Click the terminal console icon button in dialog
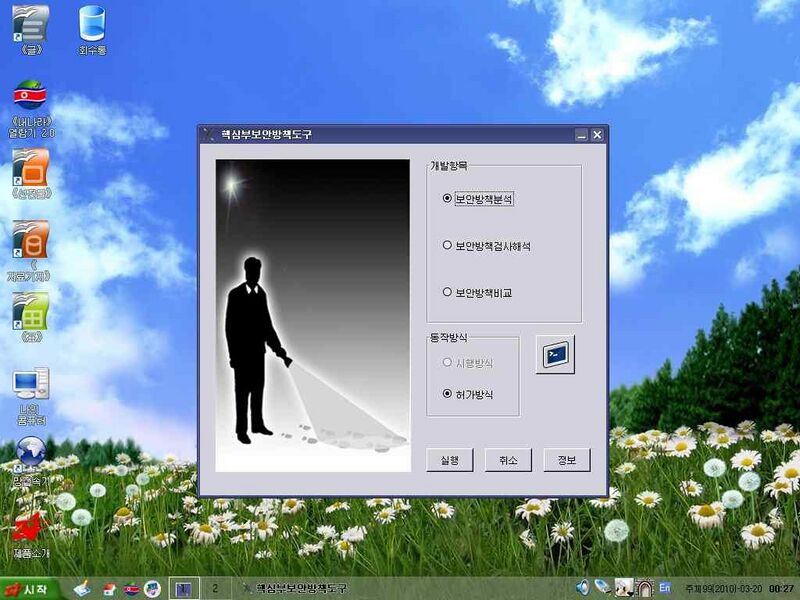 (555, 354)
